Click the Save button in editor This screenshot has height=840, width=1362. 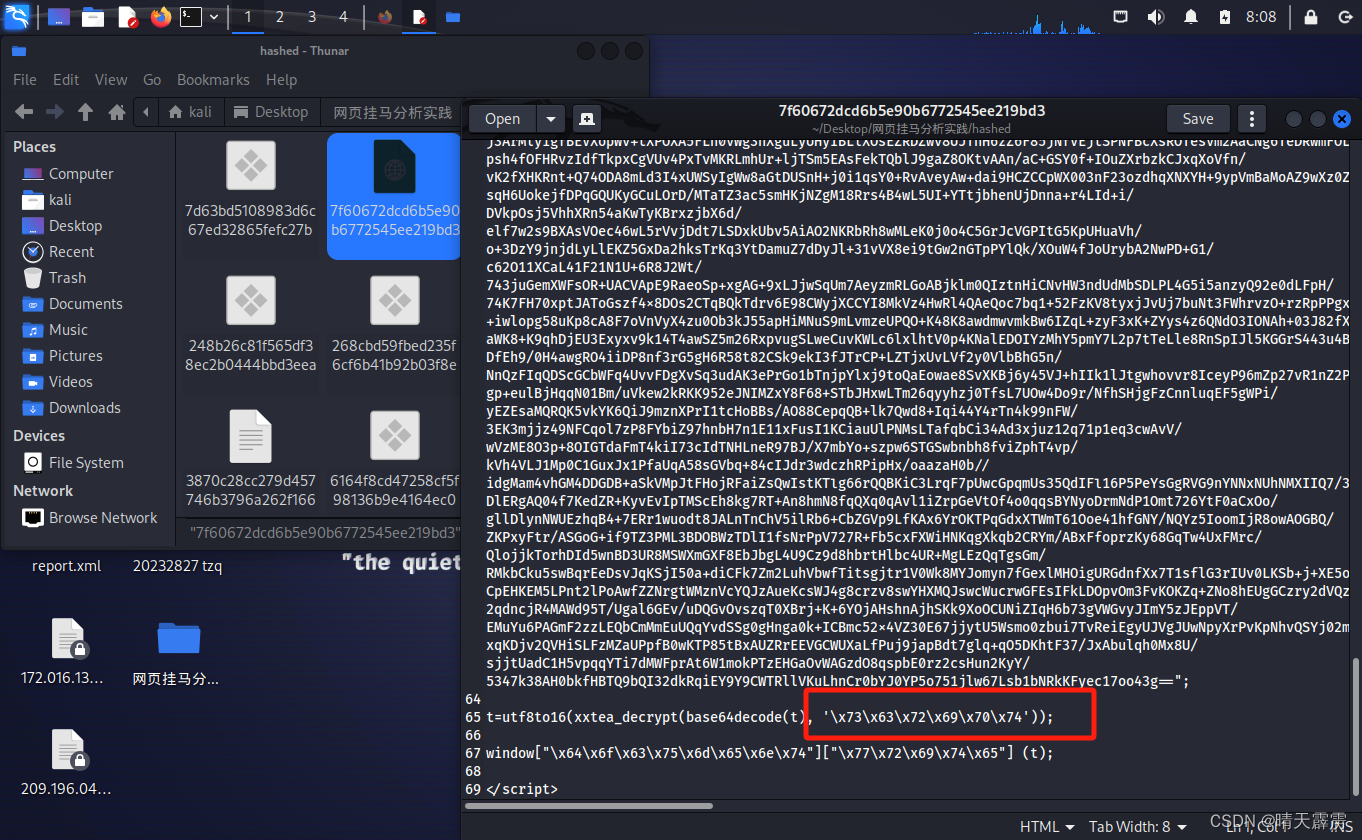click(x=1198, y=119)
